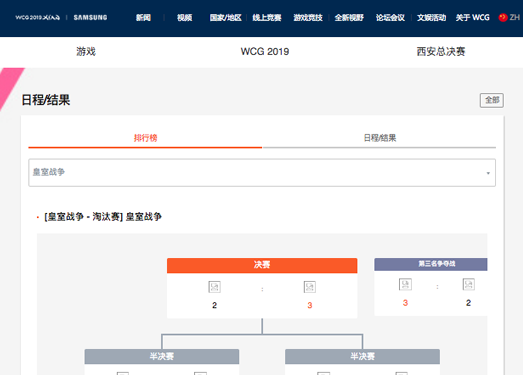The height and width of the screenshot is (375, 523).
Task: Click third-place match score 3
Action: pyautogui.click(x=405, y=303)
